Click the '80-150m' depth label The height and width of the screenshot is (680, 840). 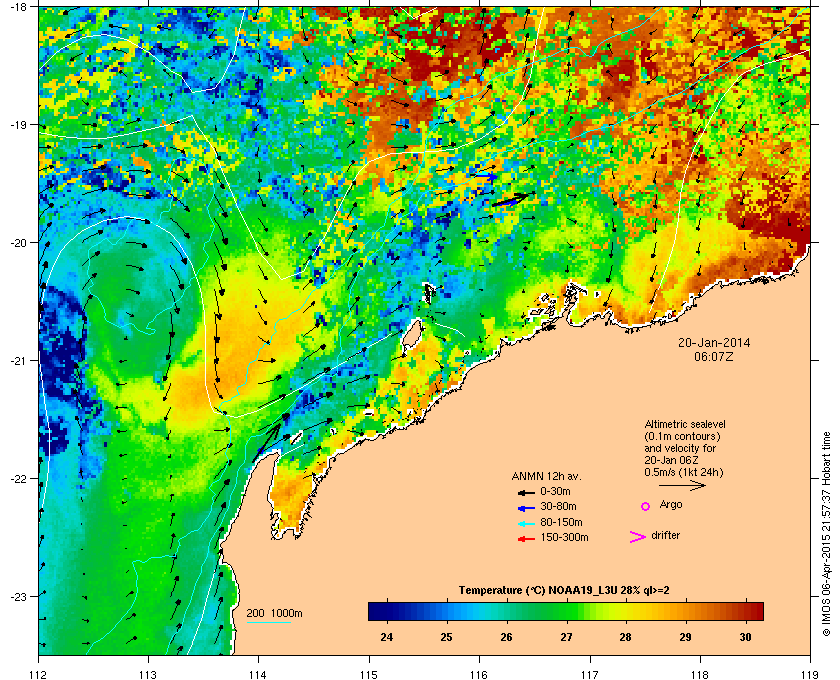pos(561,522)
